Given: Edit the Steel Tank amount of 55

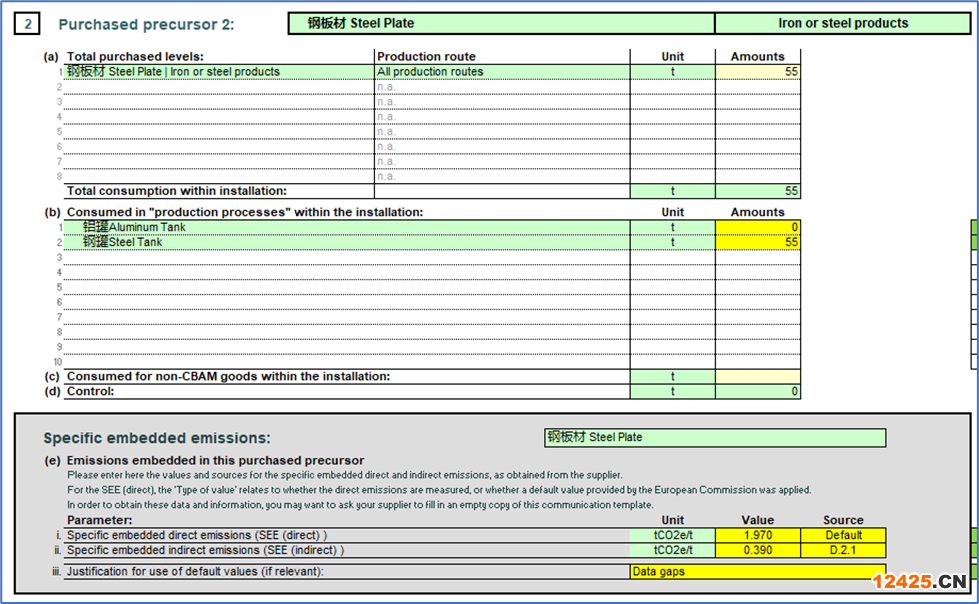Looking at the screenshot, I should pyautogui.click(x=757, y=242).
